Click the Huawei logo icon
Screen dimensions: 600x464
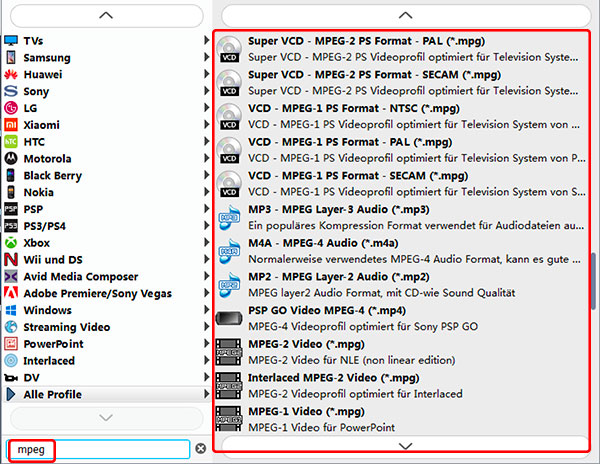tap(11, 74)
